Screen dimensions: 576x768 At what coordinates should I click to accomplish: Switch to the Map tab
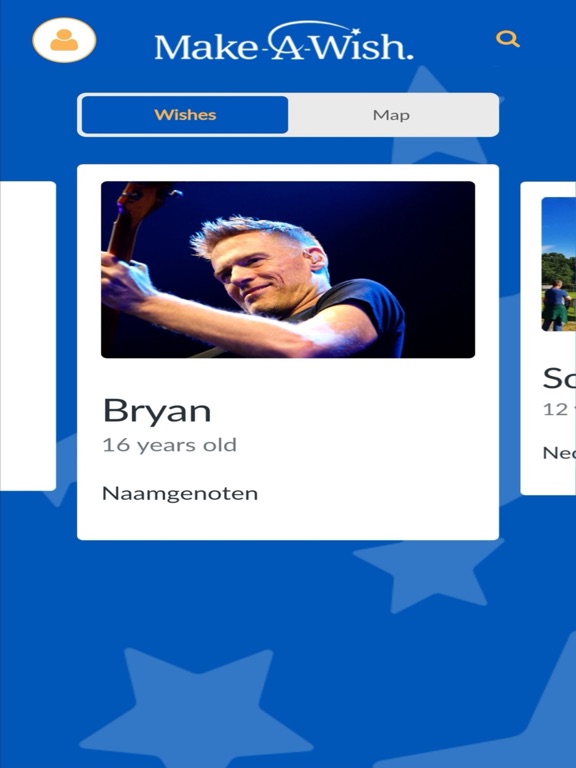coord(391,115)
